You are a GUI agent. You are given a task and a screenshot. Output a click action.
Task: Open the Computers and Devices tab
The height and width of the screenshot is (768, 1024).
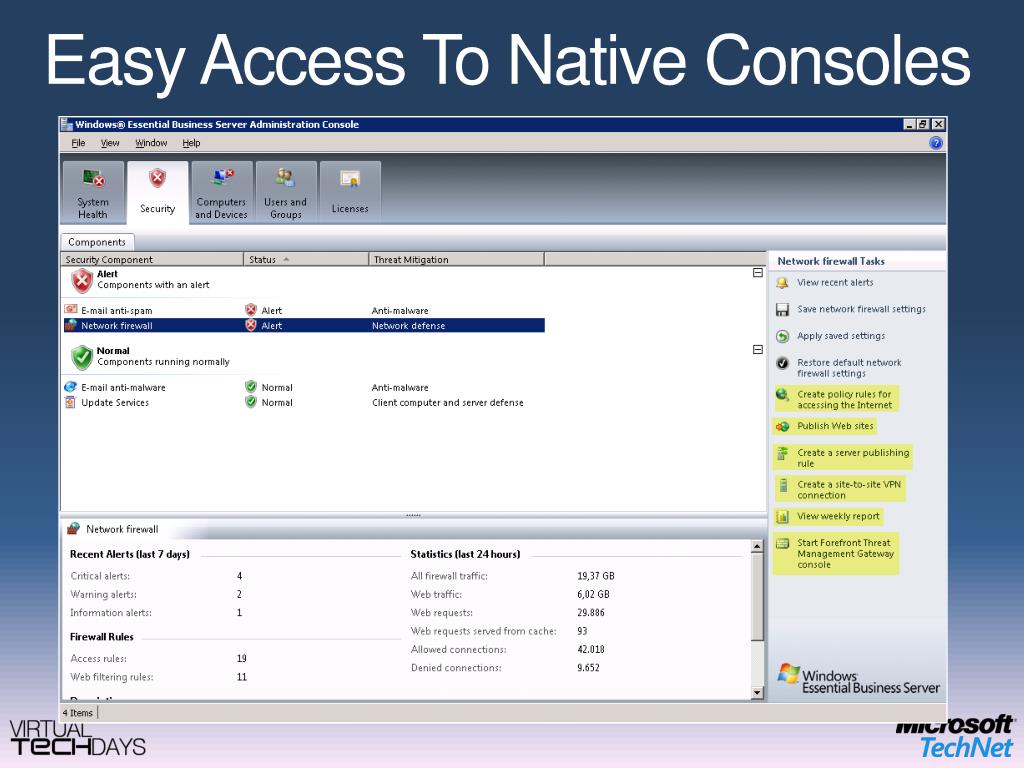(221, 193)
